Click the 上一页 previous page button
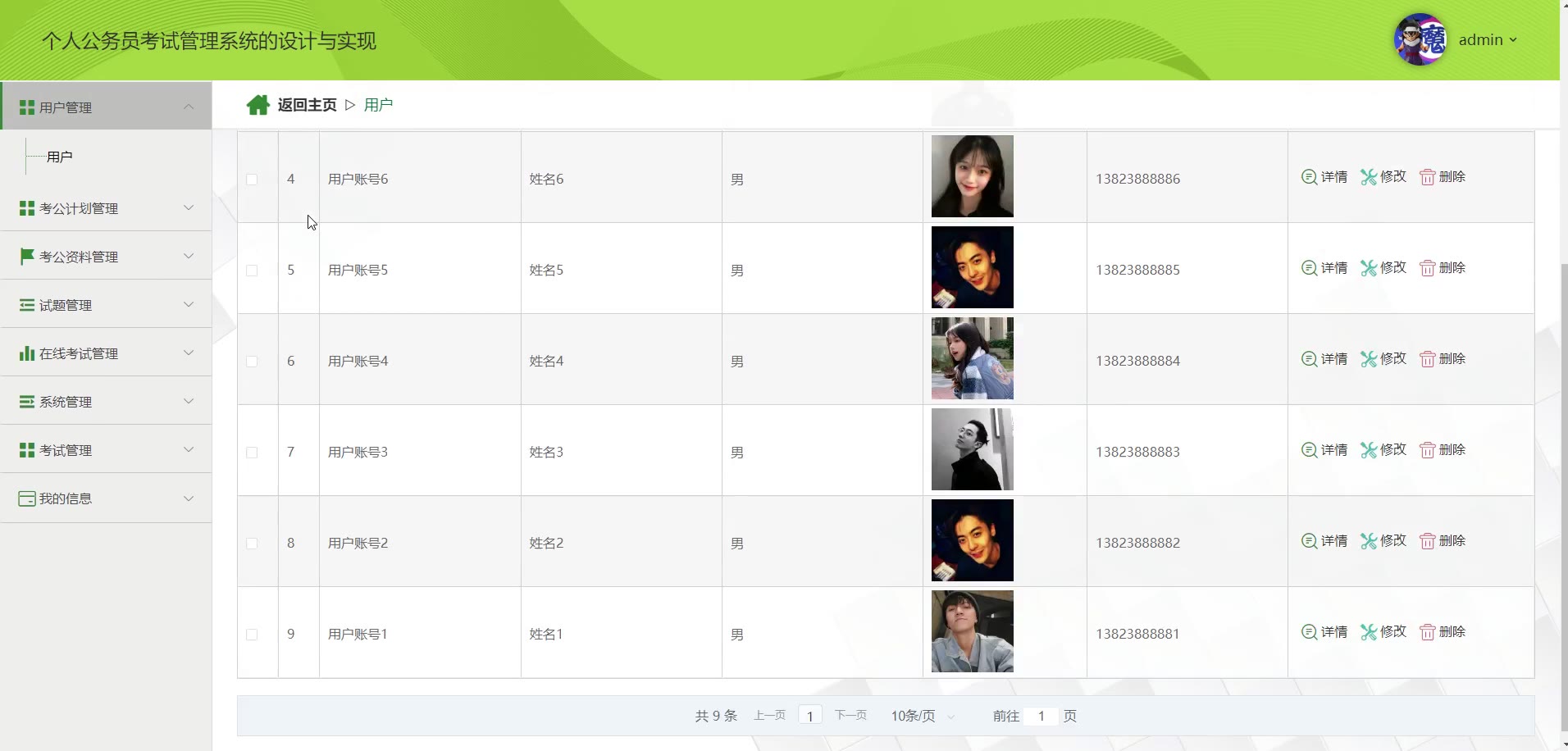Viewport: 1568px width, 751px height. pos(769,716)
